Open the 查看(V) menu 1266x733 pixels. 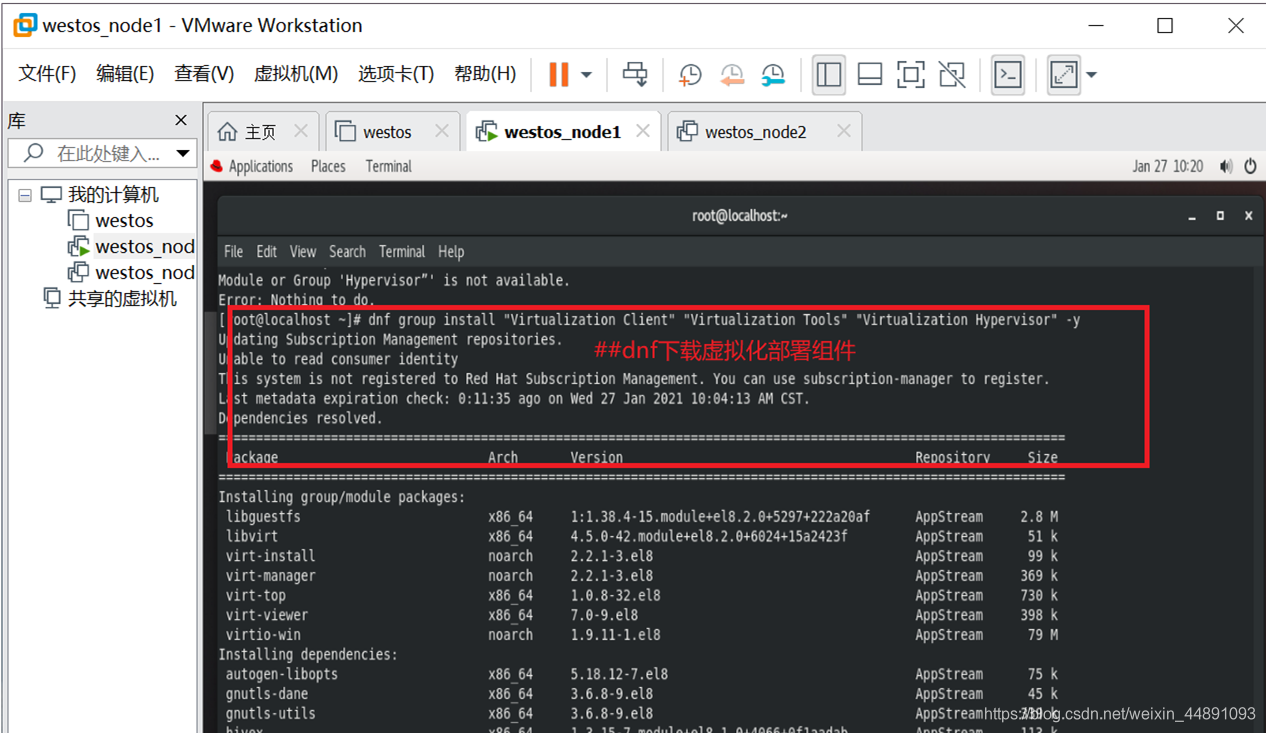pos(204,74)
